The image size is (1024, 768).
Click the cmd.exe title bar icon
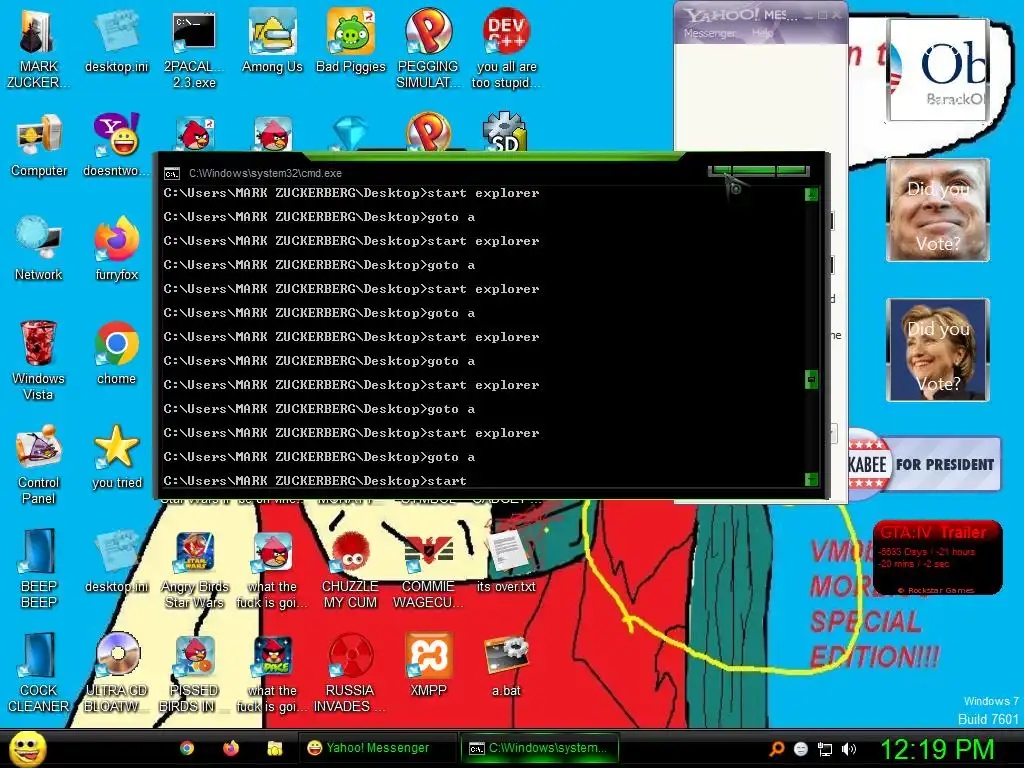172,173
